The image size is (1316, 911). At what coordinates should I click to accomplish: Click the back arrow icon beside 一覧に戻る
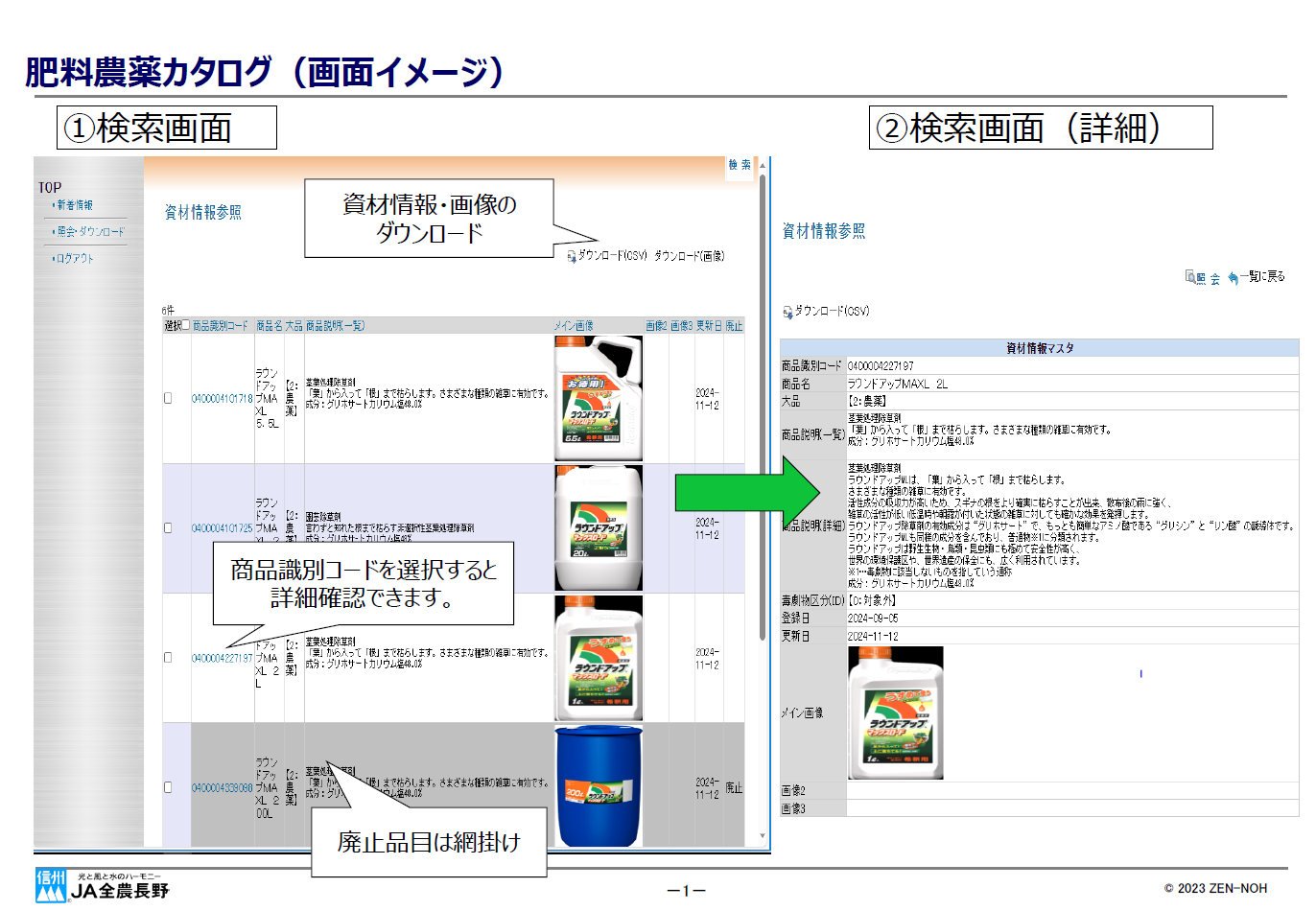(1233, 278)
